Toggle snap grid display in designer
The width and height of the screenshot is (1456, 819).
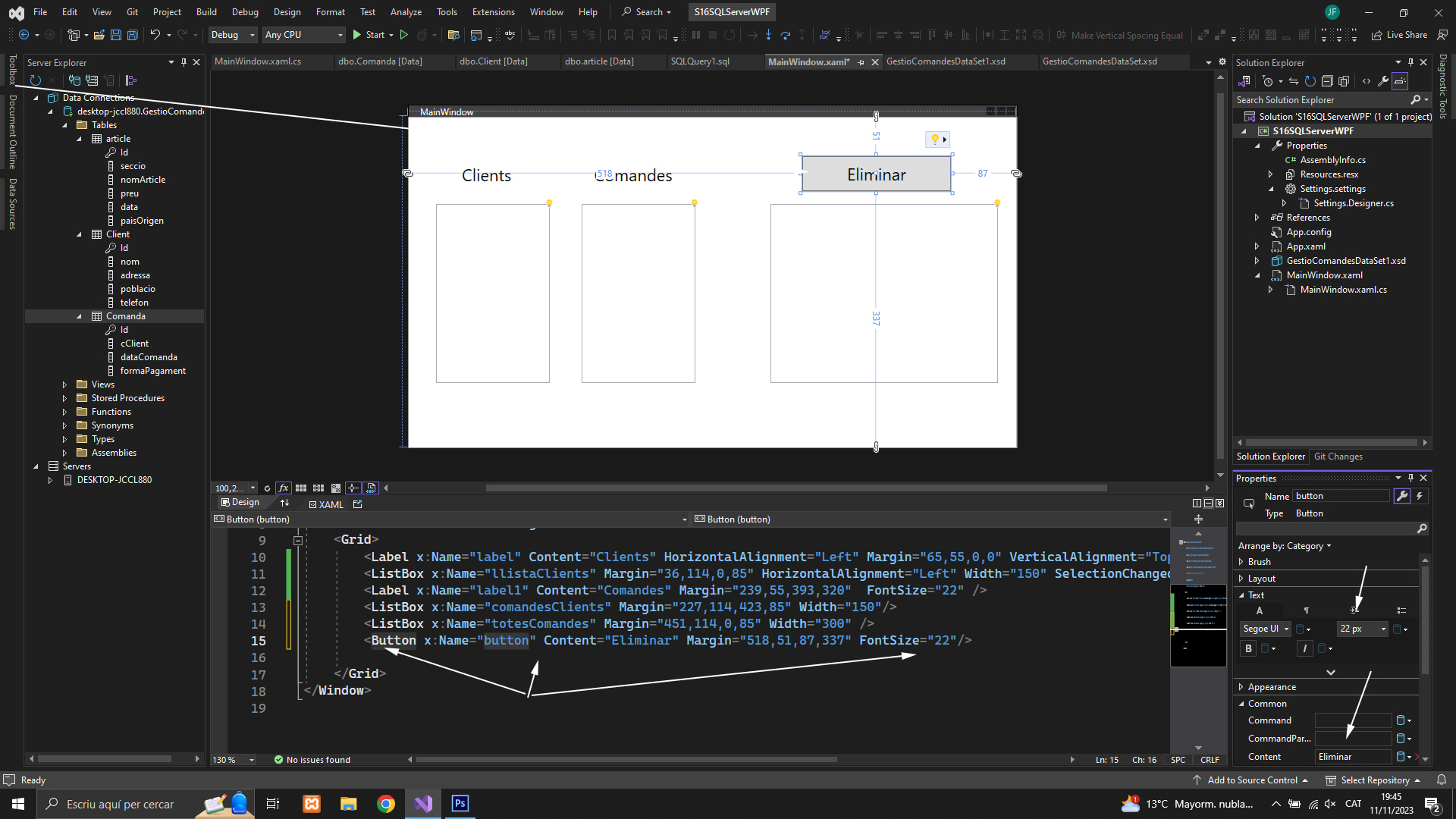[301, 488]
